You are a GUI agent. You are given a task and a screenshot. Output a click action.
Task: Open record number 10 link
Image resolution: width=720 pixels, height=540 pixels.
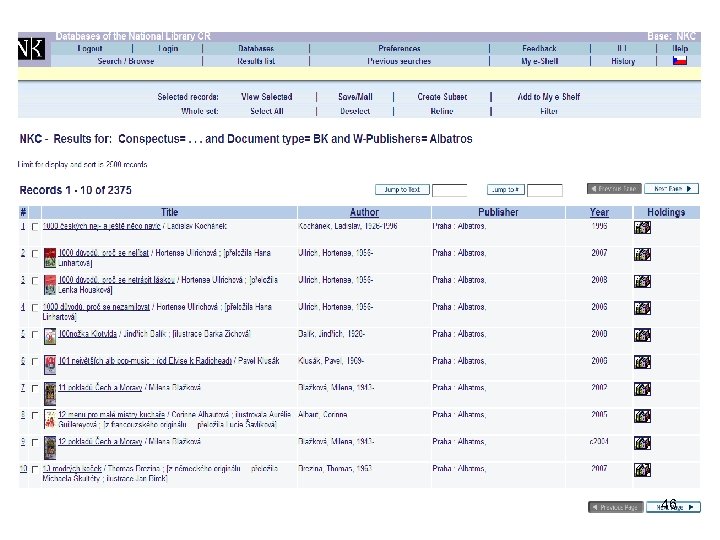coord(23,468)
